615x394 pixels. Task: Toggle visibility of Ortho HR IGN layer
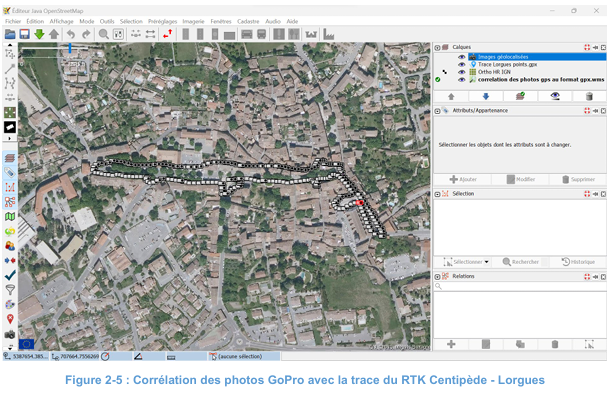462,72
